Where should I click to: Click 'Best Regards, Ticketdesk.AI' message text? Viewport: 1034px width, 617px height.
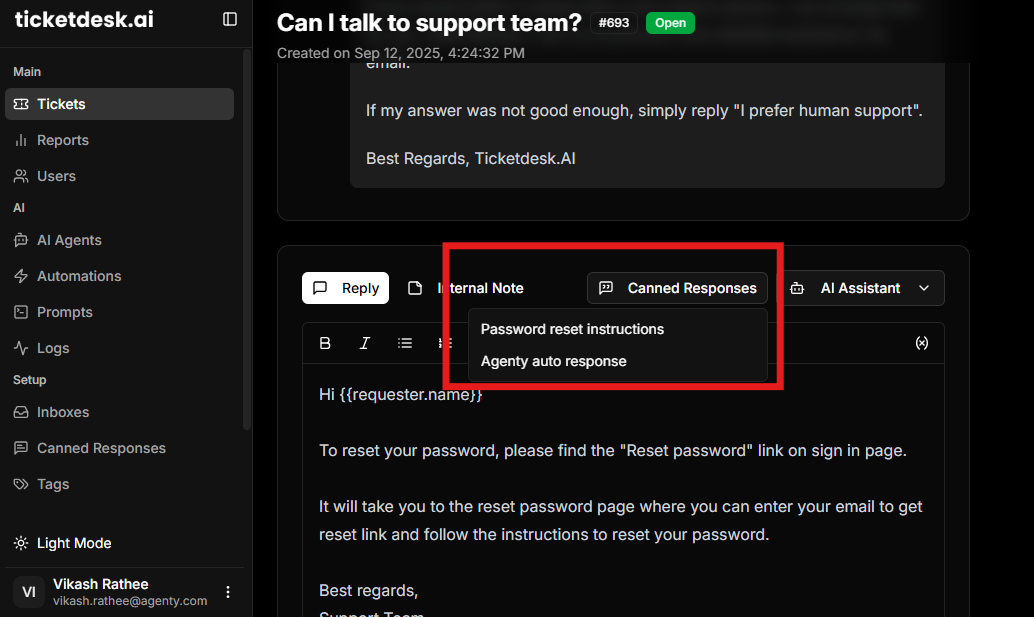(471, 158)
